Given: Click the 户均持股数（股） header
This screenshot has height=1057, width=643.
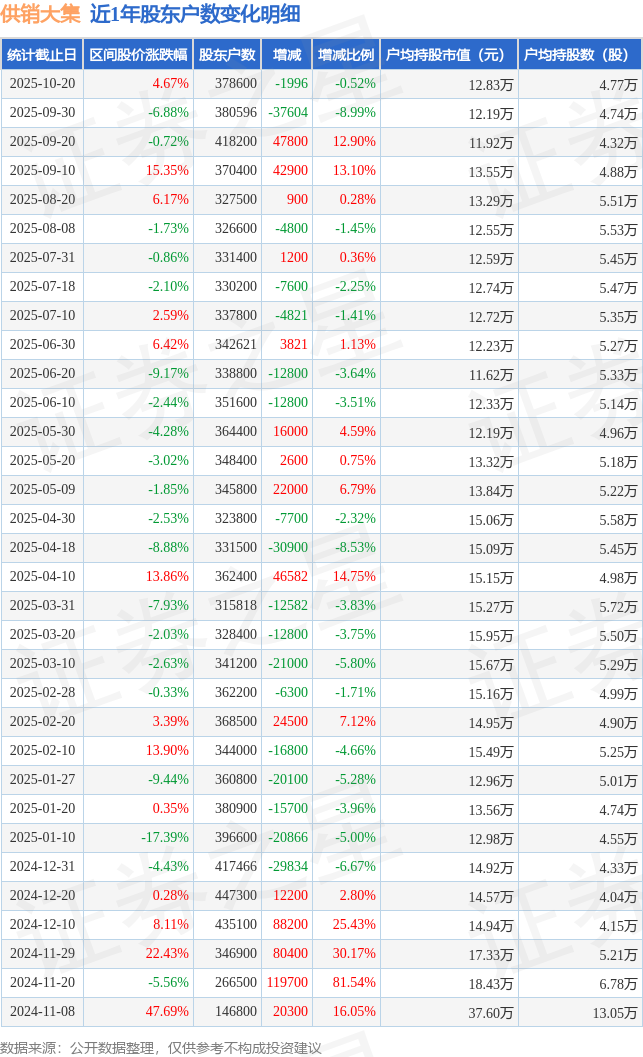Looking at the screenshot, I should (x=581, y=55).
